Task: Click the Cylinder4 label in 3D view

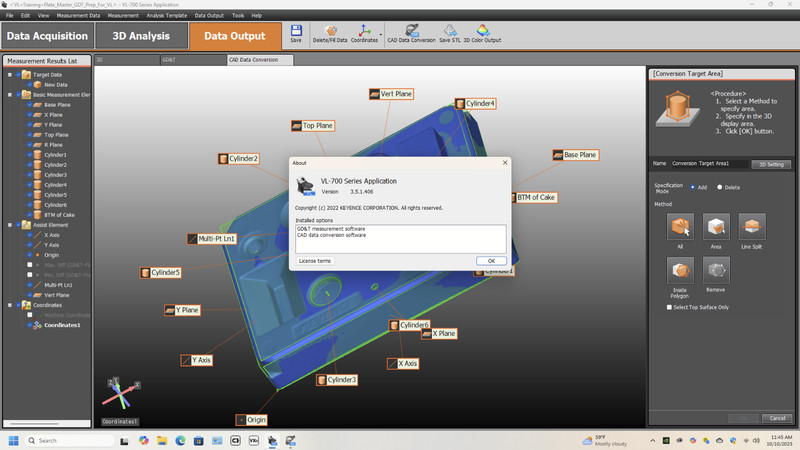Action: coord(476,104)
